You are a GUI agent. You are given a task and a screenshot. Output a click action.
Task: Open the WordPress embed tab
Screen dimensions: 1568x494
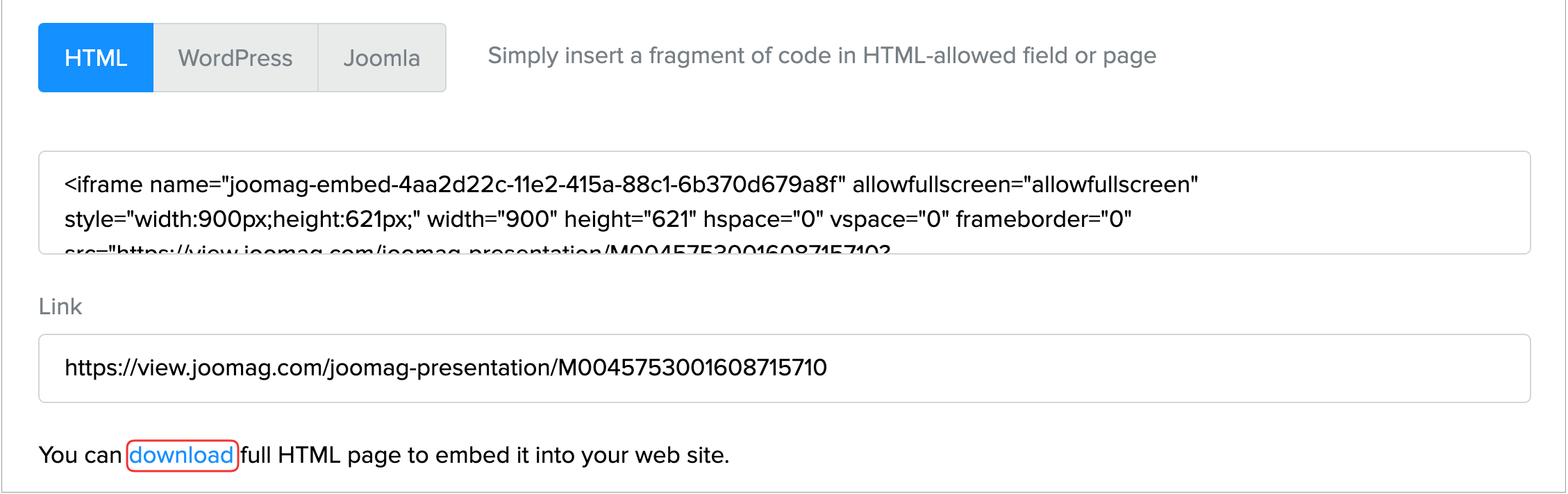click(x=235, y=58)
